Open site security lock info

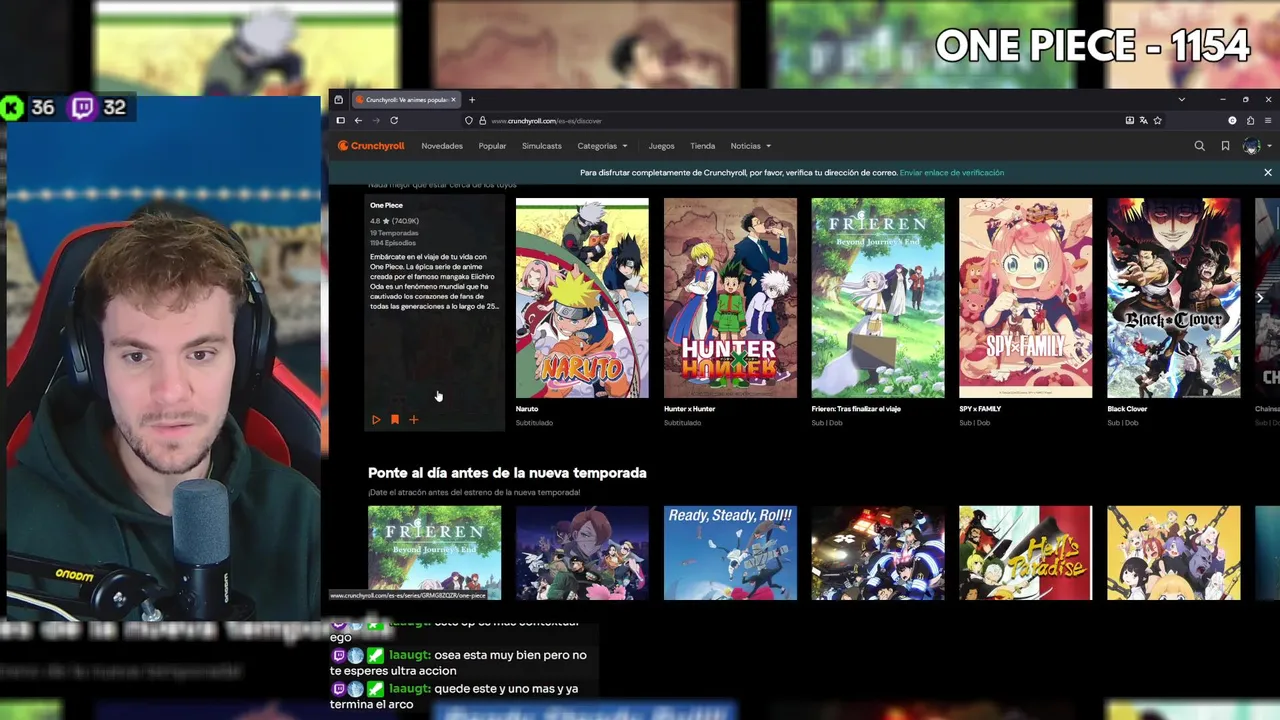click(x=482, y=121)
